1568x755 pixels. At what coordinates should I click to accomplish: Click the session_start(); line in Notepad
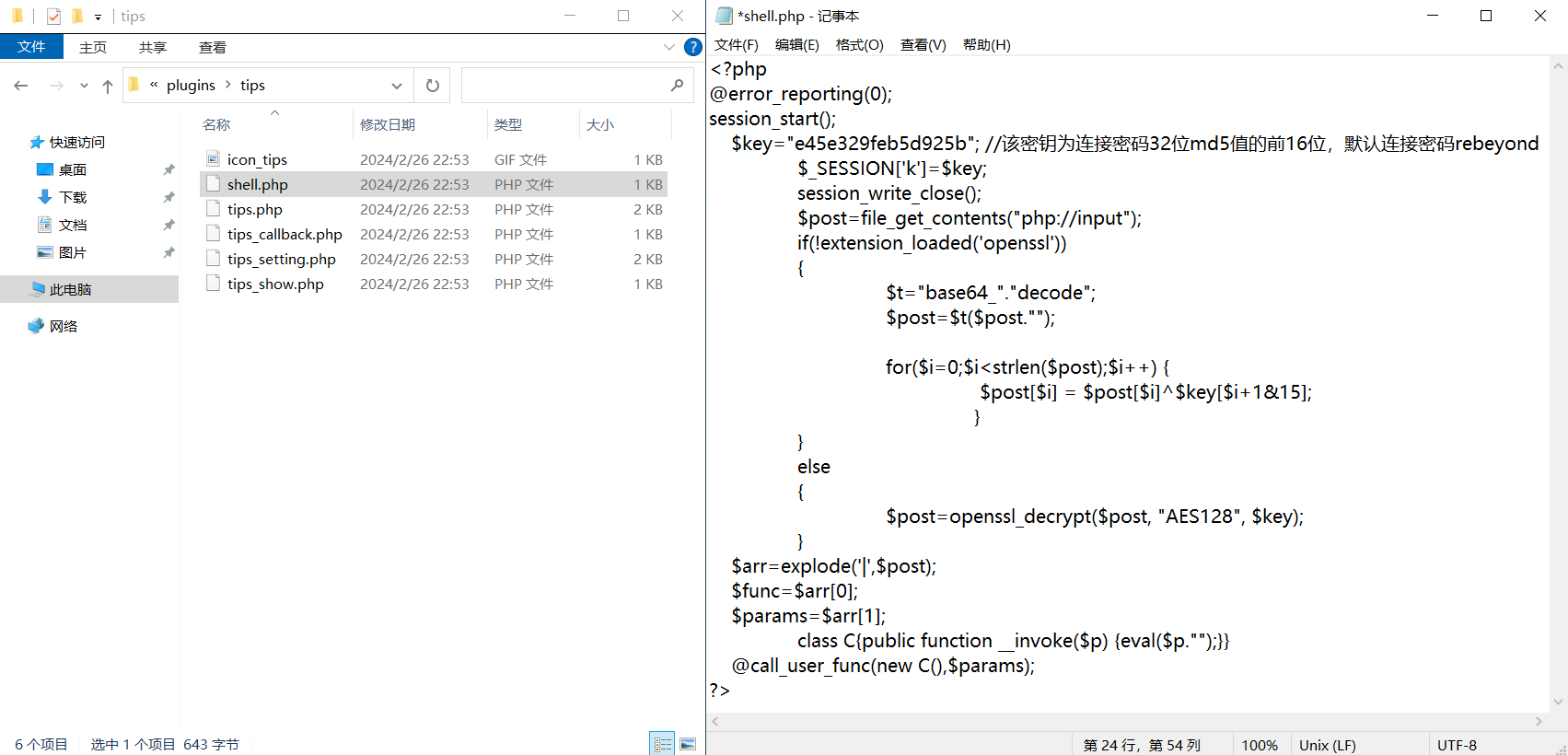pyautogui.click(x=772, y=119)
